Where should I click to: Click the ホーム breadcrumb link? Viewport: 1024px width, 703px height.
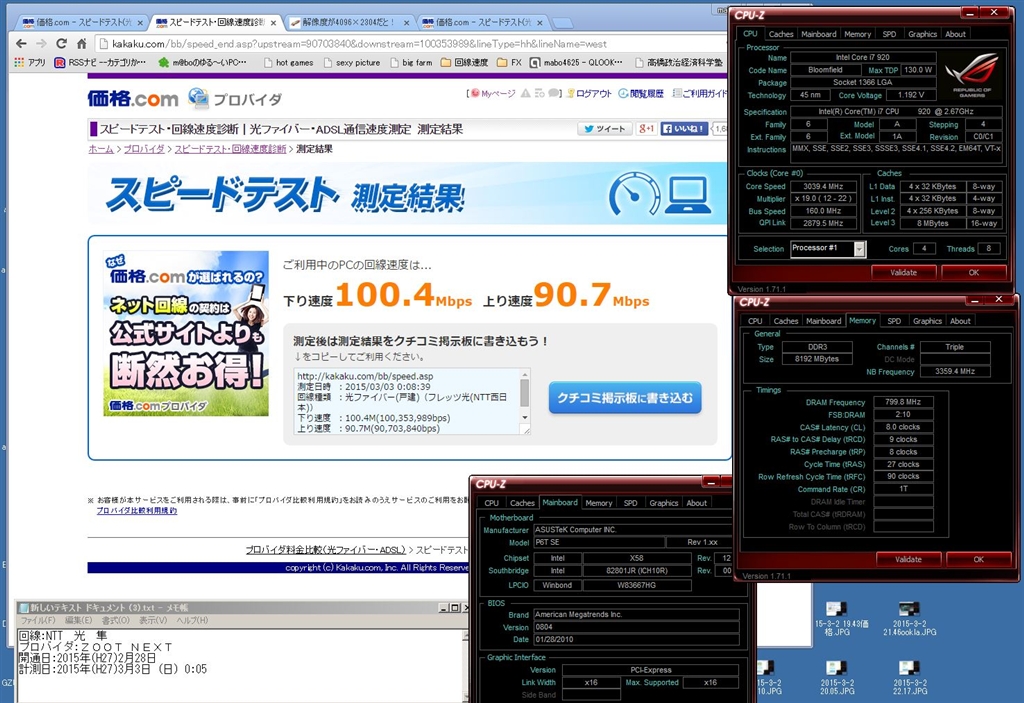(x=101, y=149)
